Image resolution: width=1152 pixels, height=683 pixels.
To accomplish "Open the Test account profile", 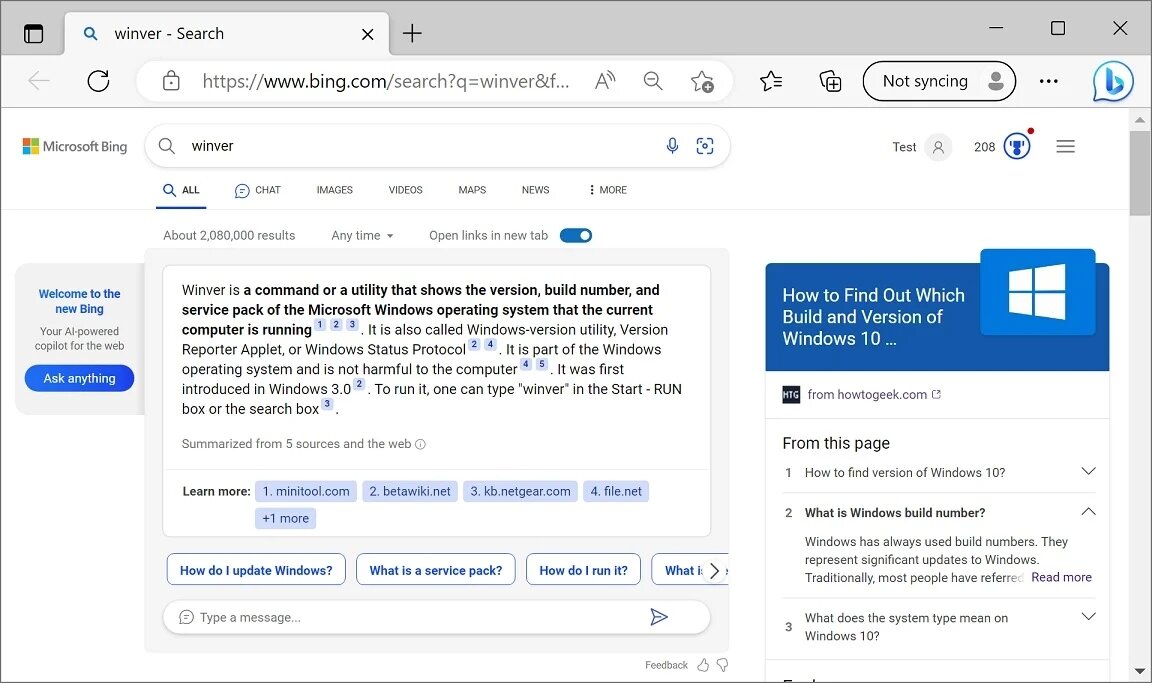I will coord(922,147).
